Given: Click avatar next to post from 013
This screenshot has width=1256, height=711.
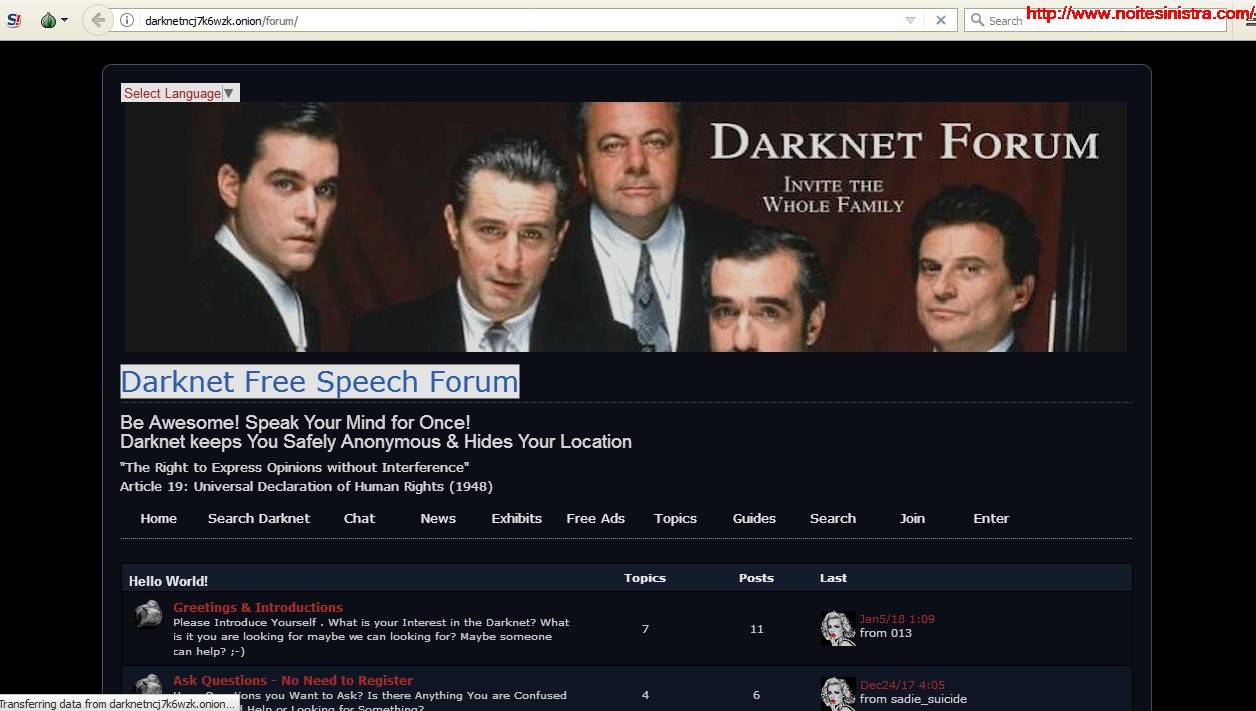Looking at the screenshot, I should point(838,628).
